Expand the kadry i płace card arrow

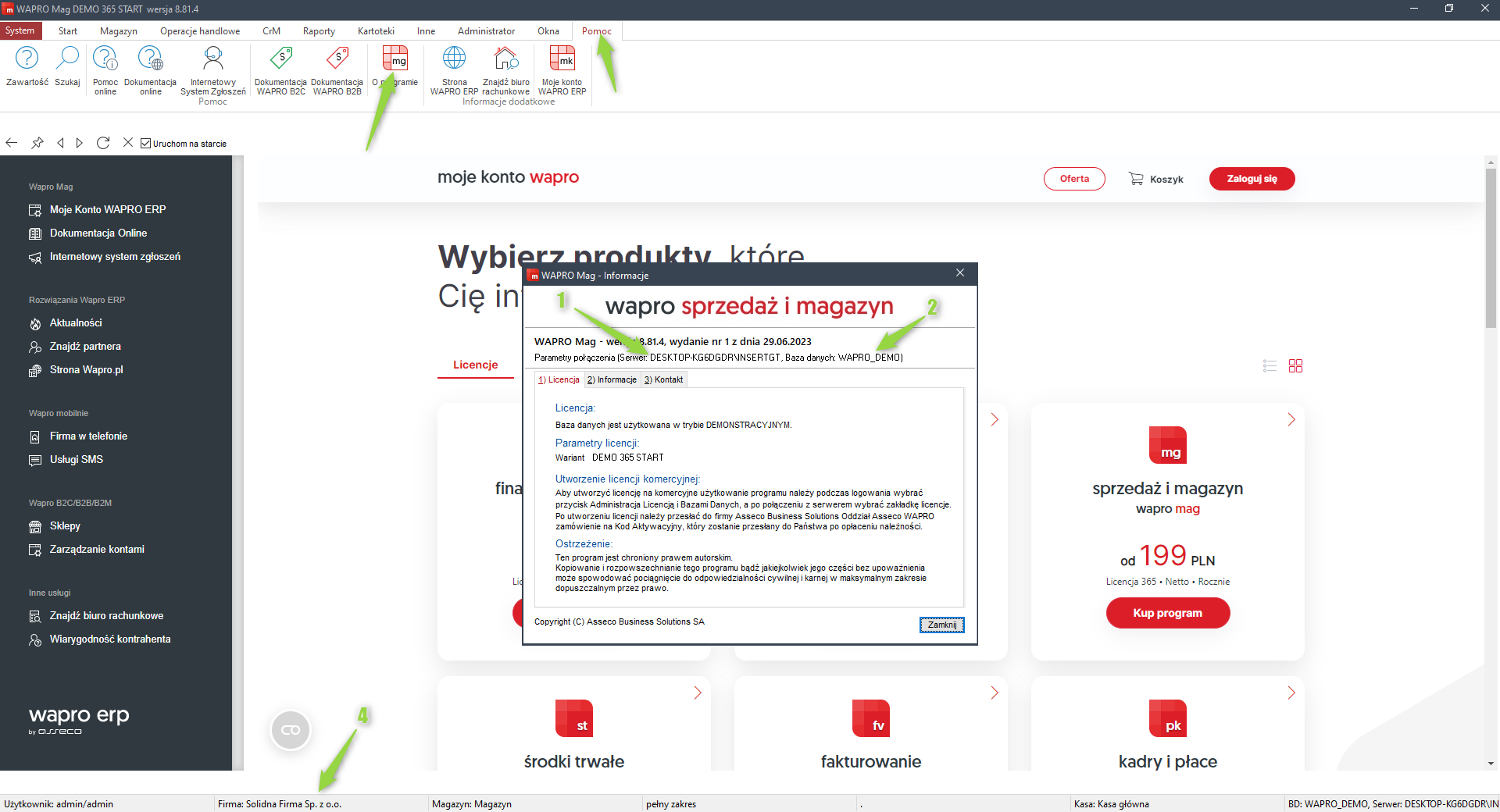tap(1291, 693)
